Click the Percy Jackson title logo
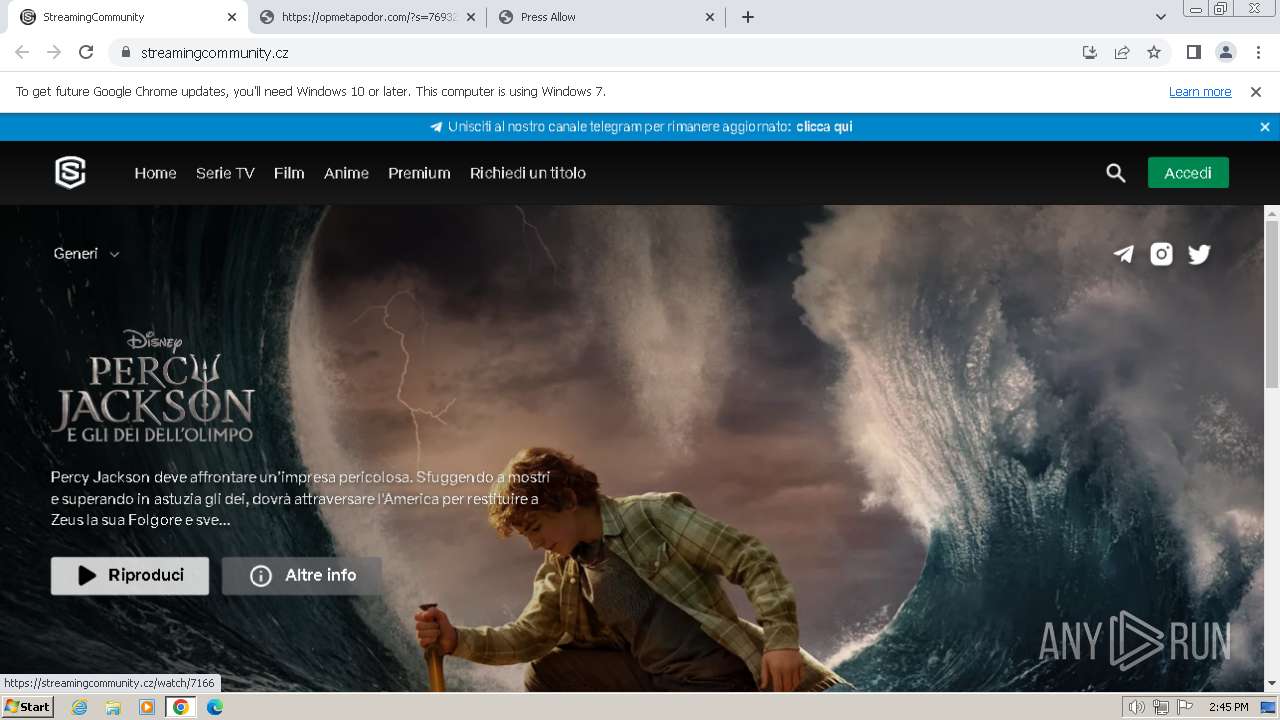The height and width of the screenshot is (720, 1280). point(154,387)
